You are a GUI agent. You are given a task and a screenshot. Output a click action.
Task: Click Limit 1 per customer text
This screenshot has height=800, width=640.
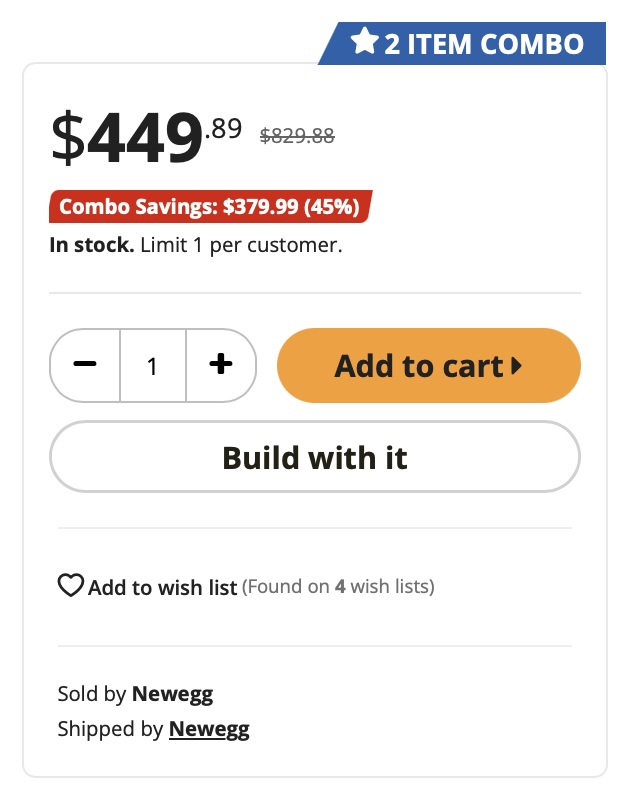coord(241,245)
